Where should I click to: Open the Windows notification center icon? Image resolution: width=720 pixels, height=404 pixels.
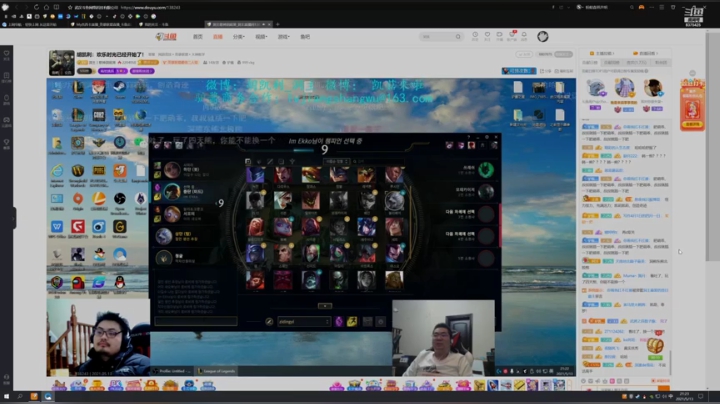point(701,396)
